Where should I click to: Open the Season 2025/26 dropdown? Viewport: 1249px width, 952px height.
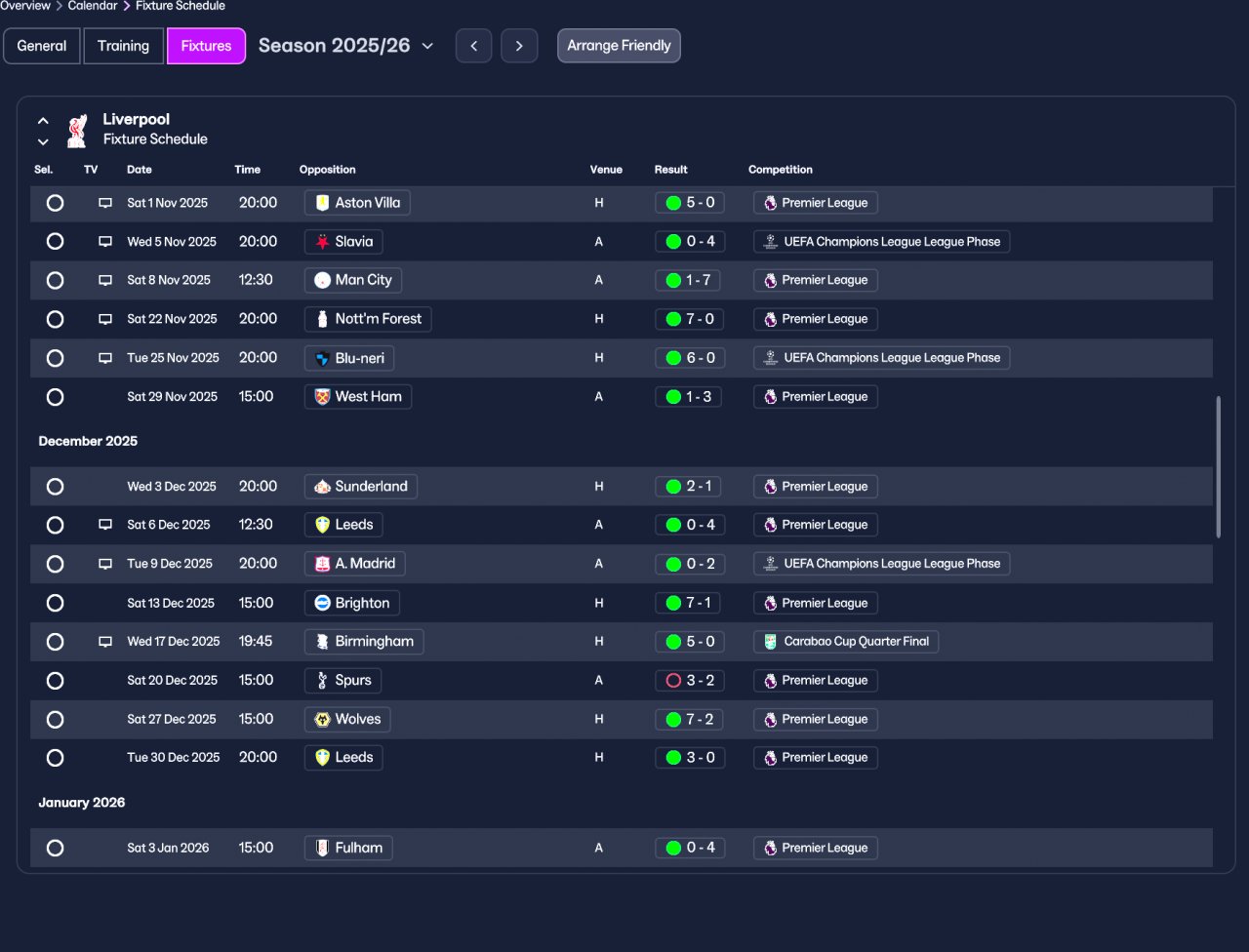pyautogui.click(x=346, y=46)
